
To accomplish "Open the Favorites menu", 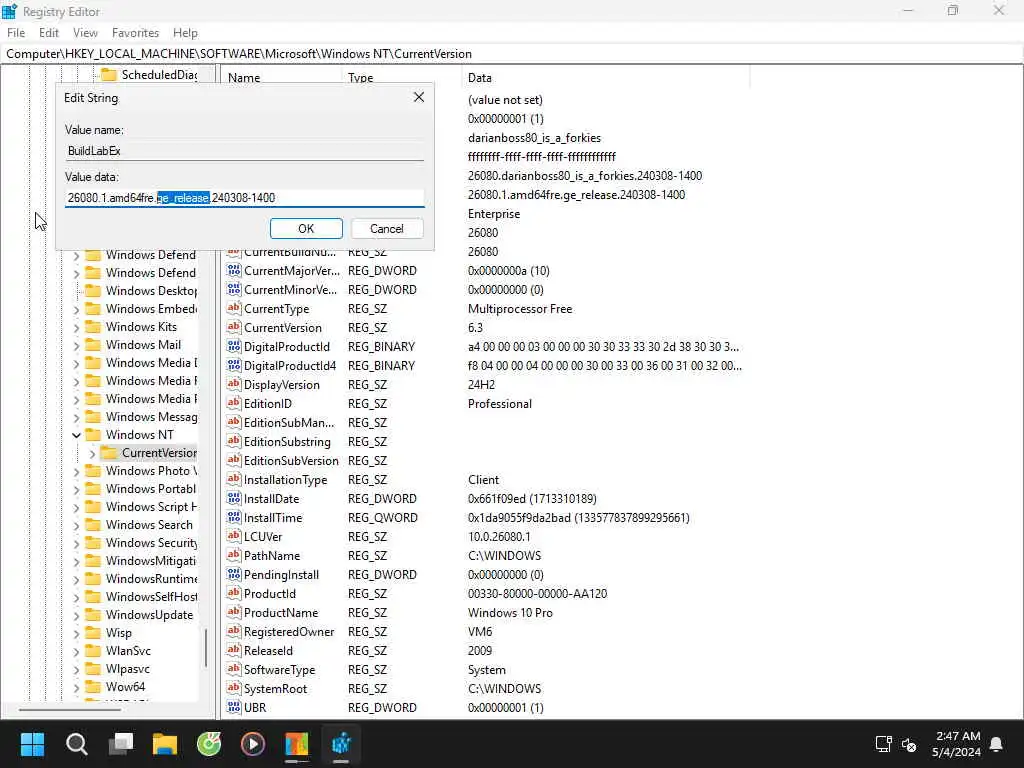I will click(x=135, y=33).
